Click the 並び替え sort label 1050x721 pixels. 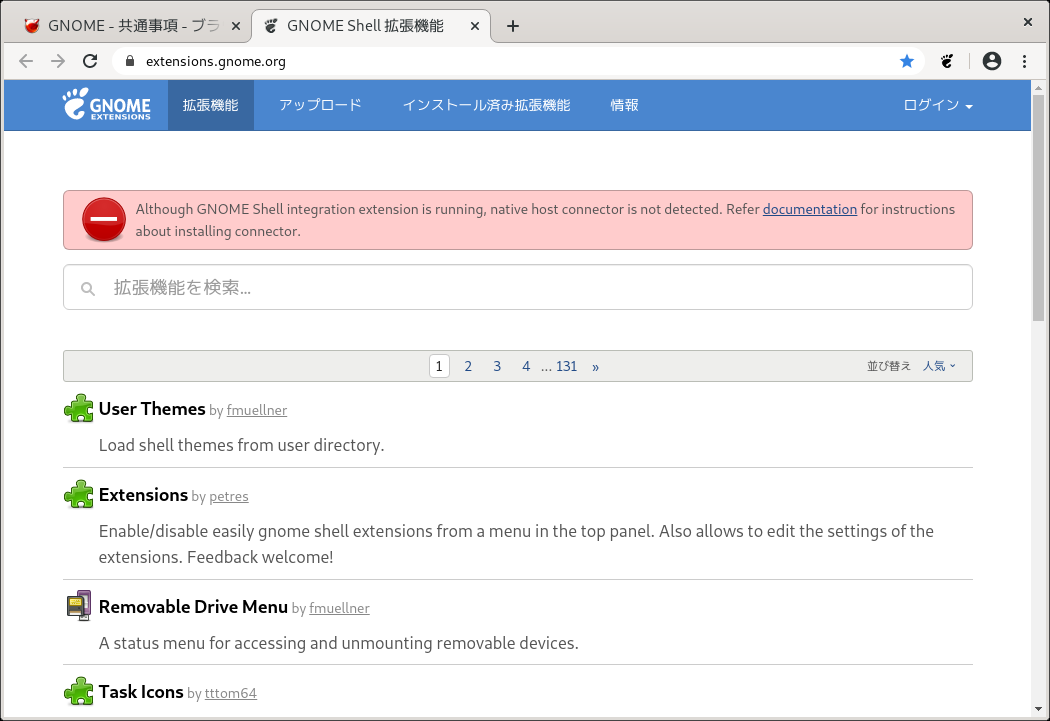click(889, 366)
